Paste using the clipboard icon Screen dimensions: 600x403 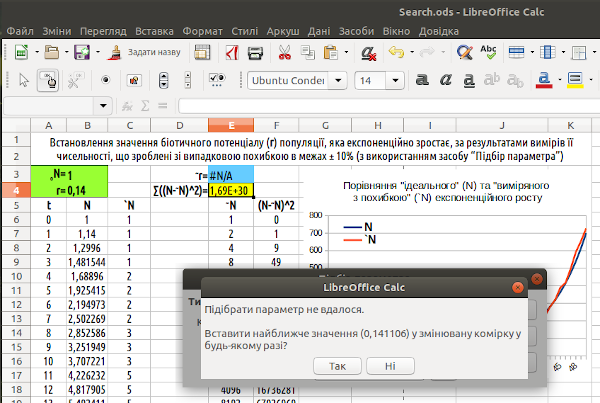coord(331,52)
